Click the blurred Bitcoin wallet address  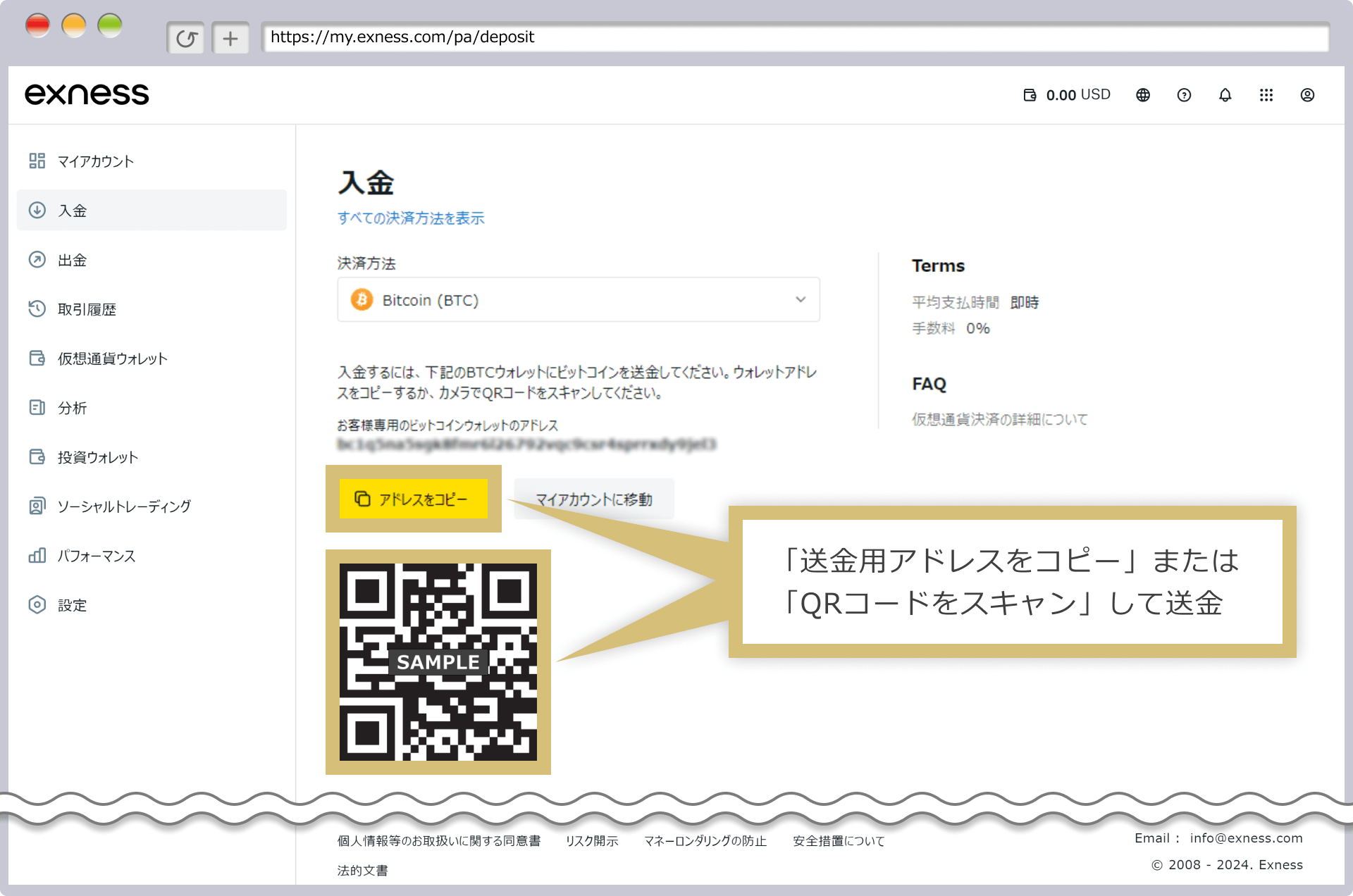point(526,444)
